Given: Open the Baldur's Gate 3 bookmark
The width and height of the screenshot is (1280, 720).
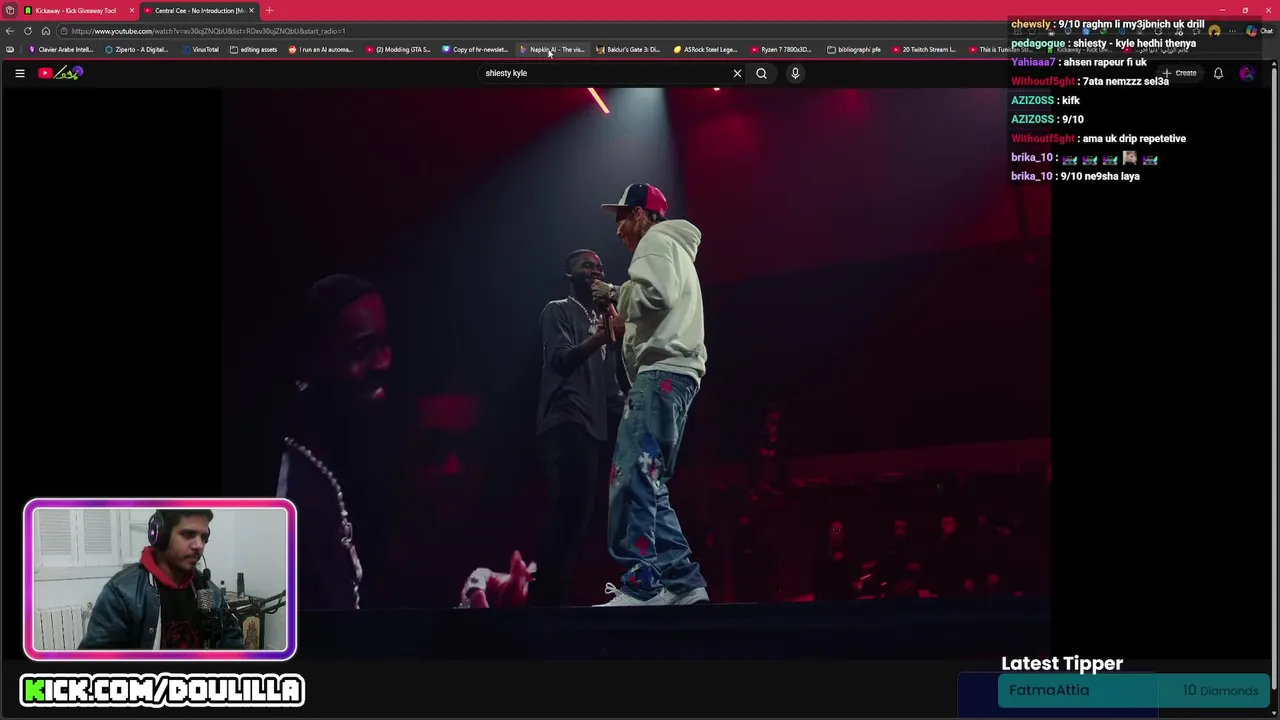Looking at the screenshot, I should pyautogui.click(x=629, y=49).
